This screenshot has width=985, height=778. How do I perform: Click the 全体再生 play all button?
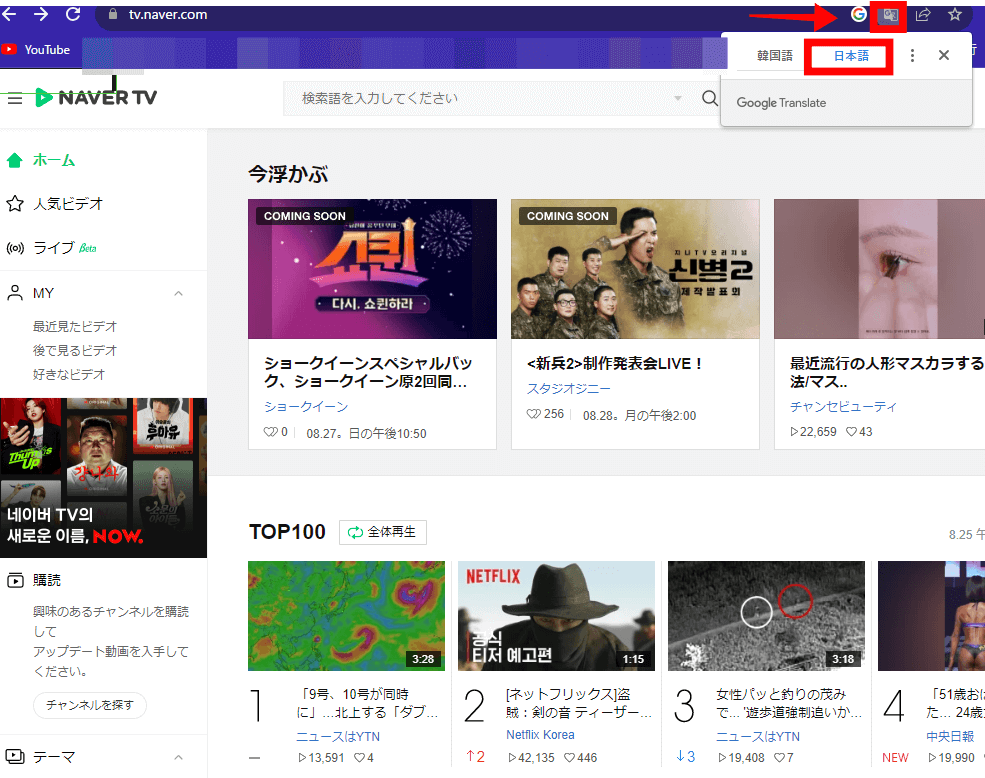click(x=383, y=532)
